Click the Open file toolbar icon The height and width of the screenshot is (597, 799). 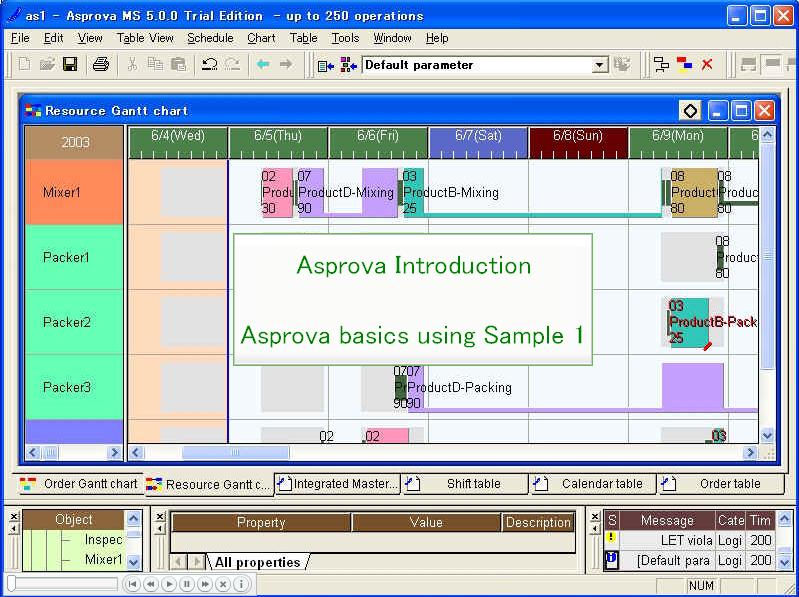point(47,64)
